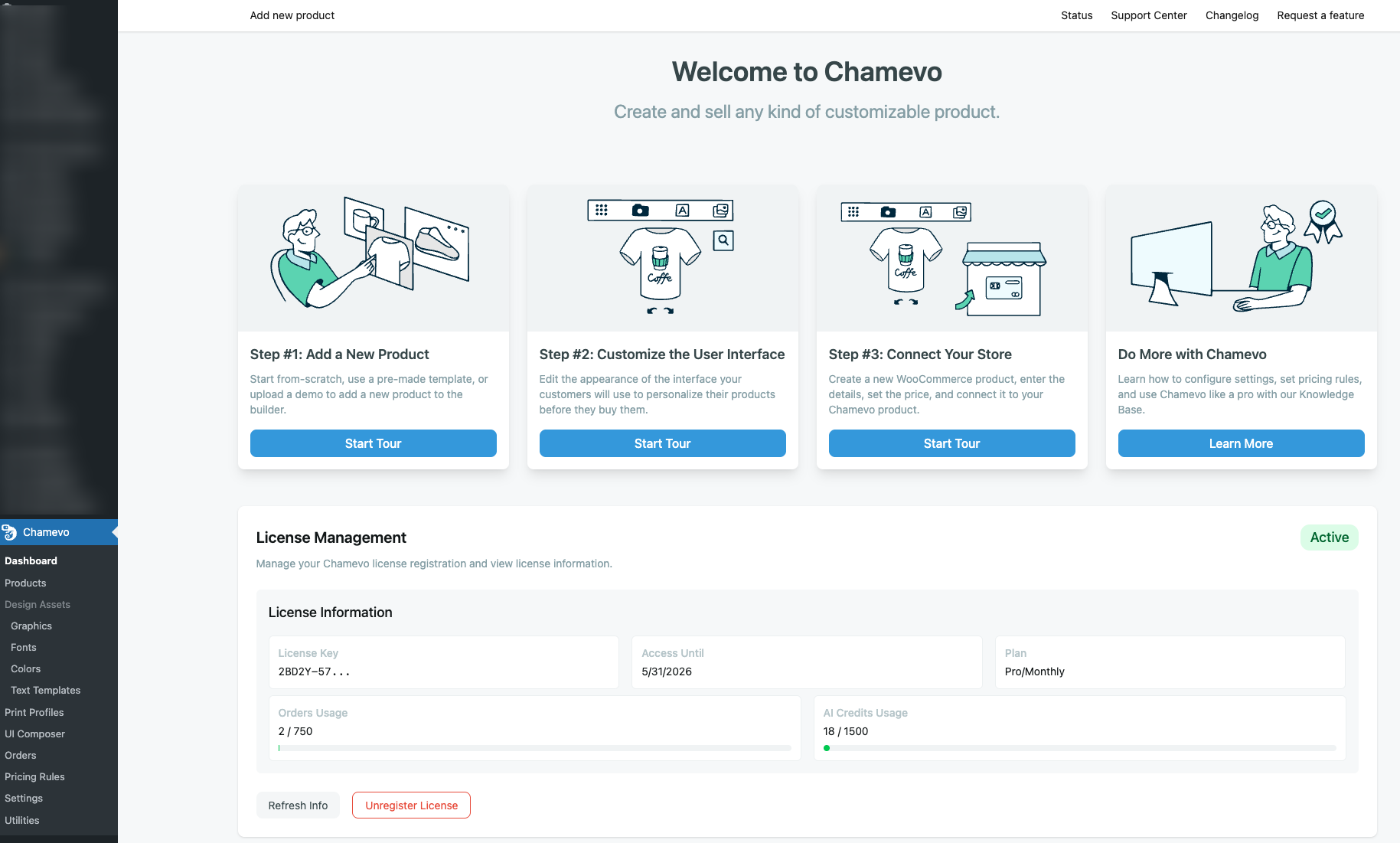Click the Orders Usage progress bar
This screenshot has height=843, width=1400.
[x=534, y=748]
